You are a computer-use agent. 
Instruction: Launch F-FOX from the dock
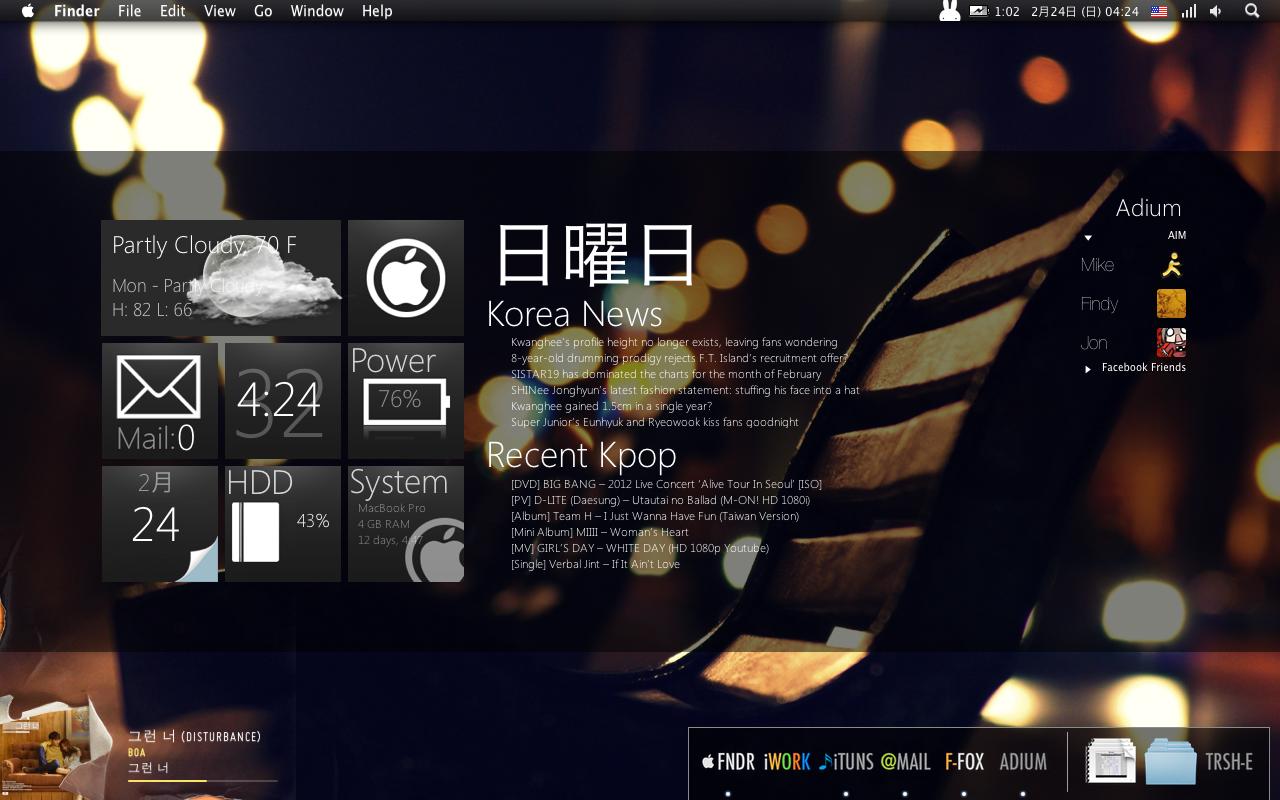964,762
